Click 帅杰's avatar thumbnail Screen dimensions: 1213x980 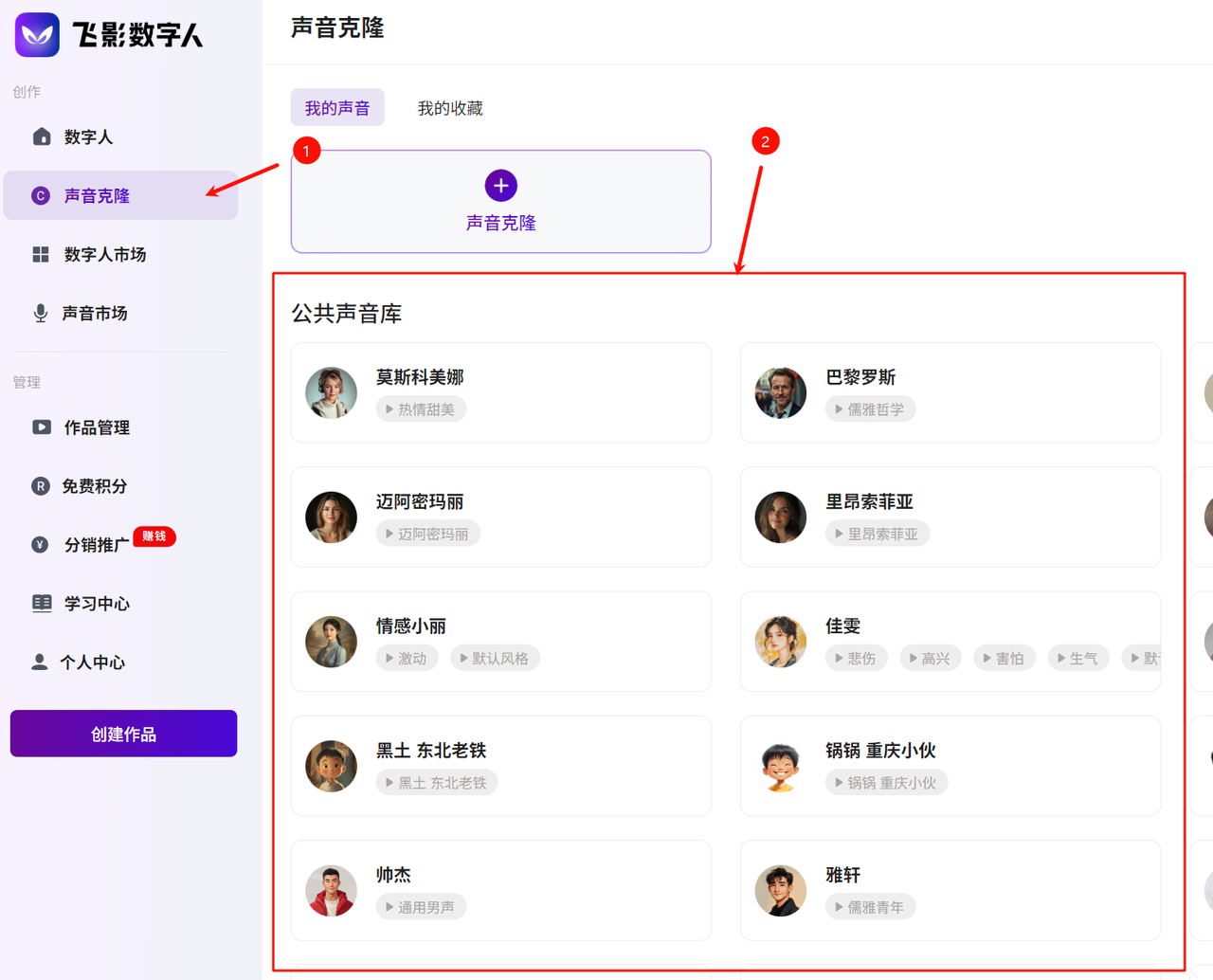(x=331, y=891)
